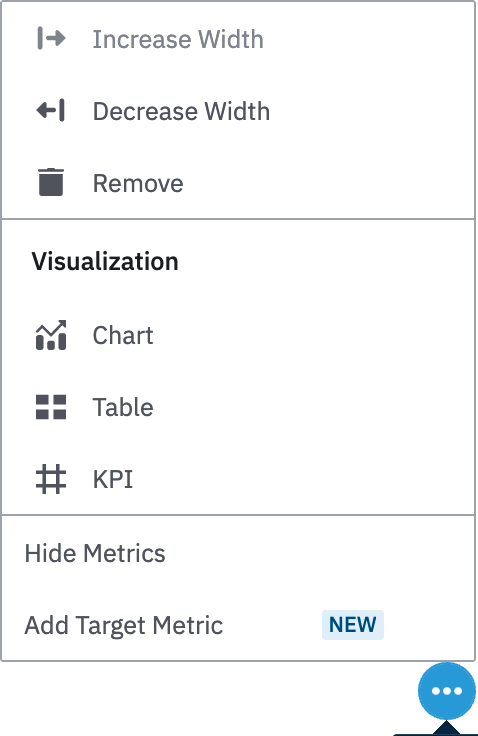Image resolution: width=478 pixels, height=736 pixels.
Task: Open the blue ellipsis options button
Action: coord(447,691)
